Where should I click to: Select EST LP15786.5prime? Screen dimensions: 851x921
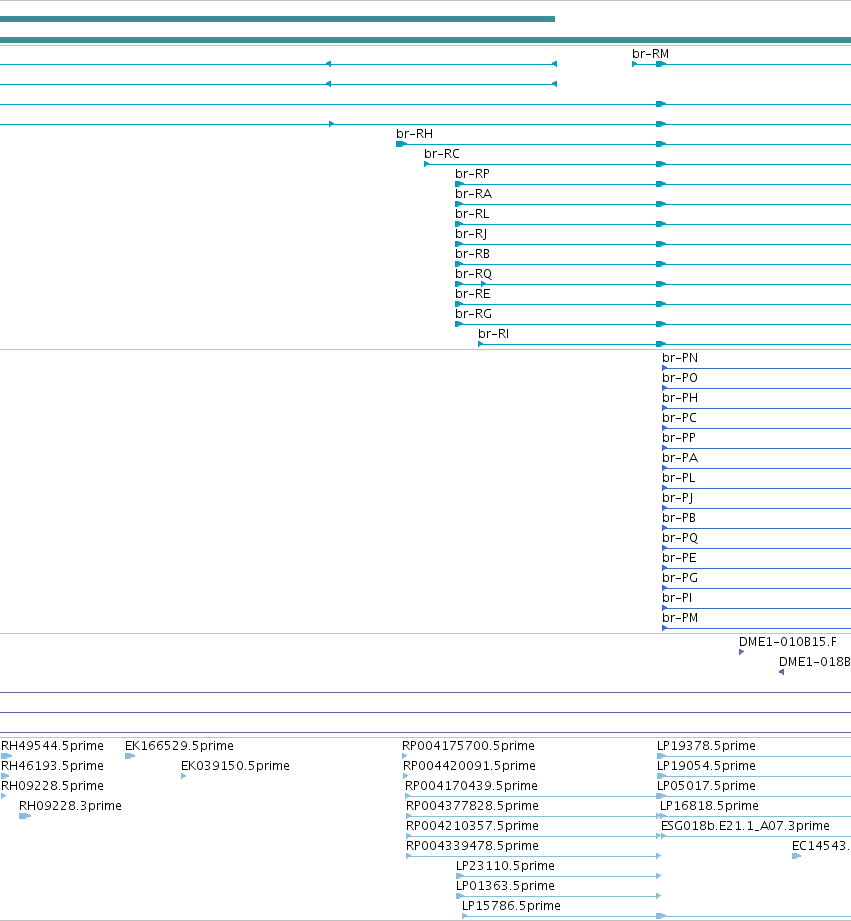(511, 905)
